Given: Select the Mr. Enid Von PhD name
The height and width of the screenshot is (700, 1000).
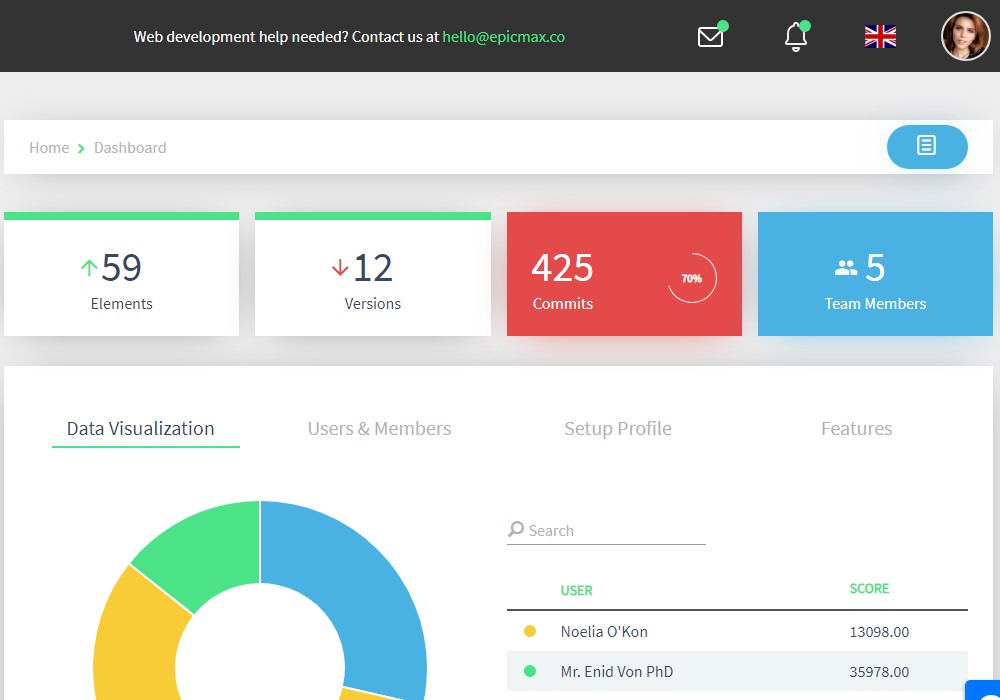Looking at the screenshot, I should tap(617, 671).
